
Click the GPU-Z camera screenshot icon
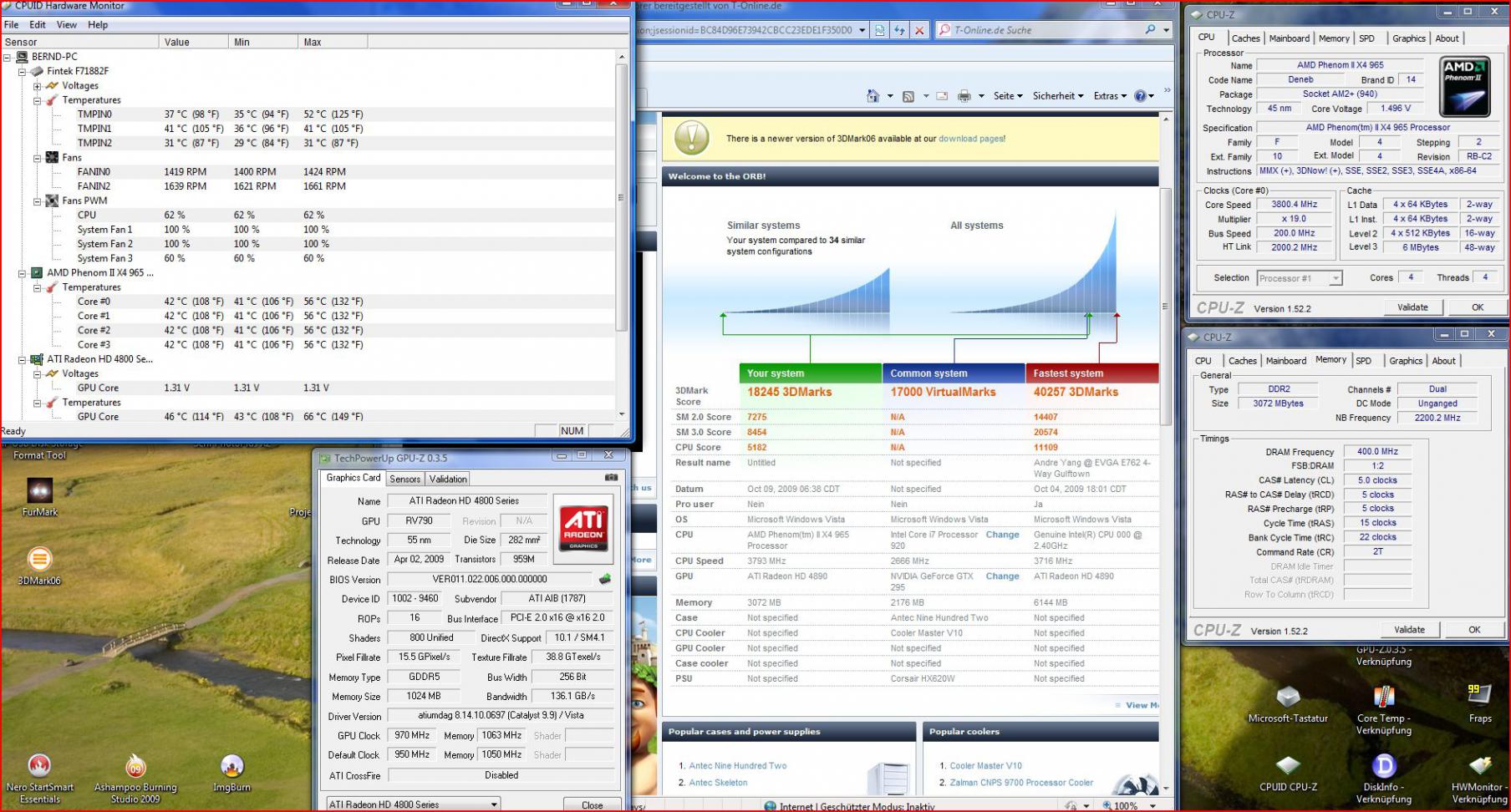611,478
